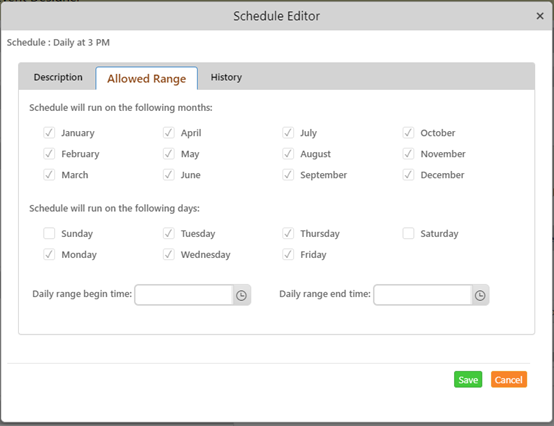Switch to the Description tab

click(x=58, y=77)
